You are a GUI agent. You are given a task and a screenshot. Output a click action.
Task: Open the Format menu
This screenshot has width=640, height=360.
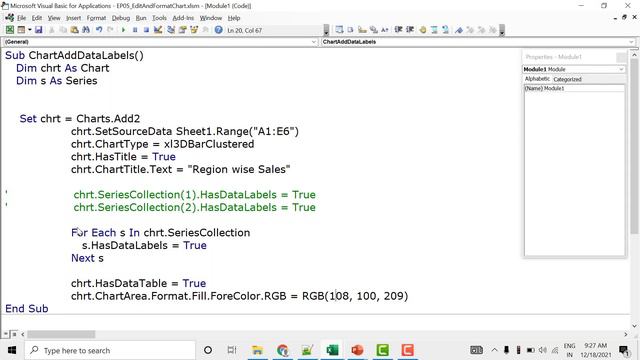point(96,18)
